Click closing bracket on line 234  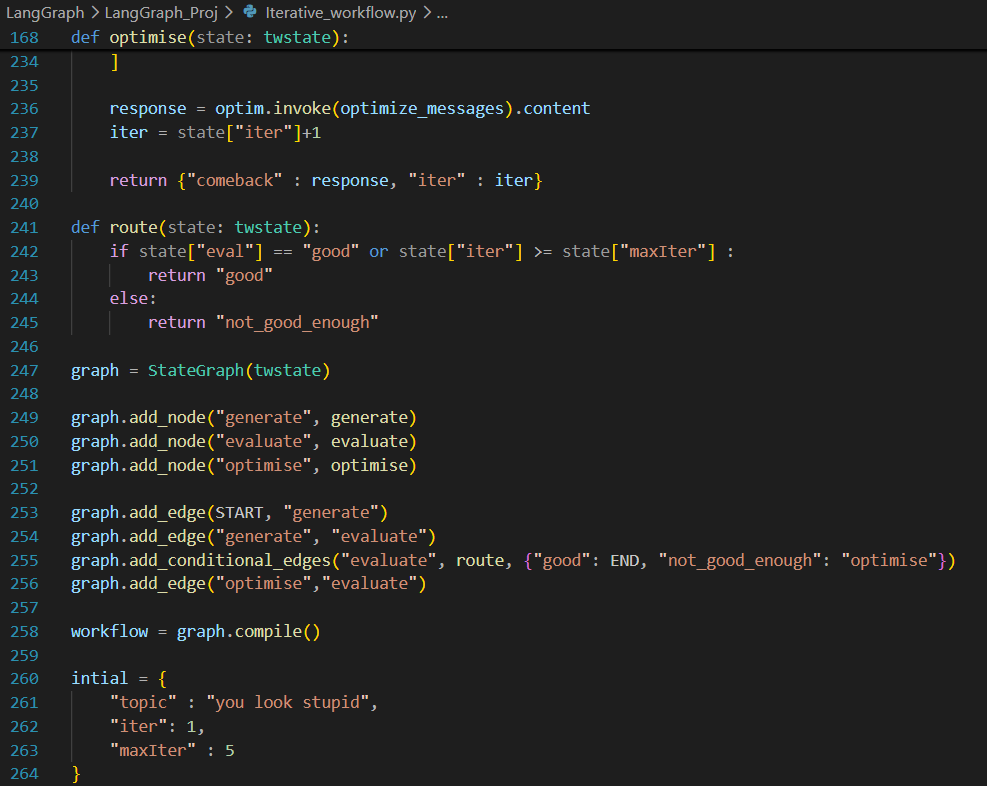(x=115, y=62)
